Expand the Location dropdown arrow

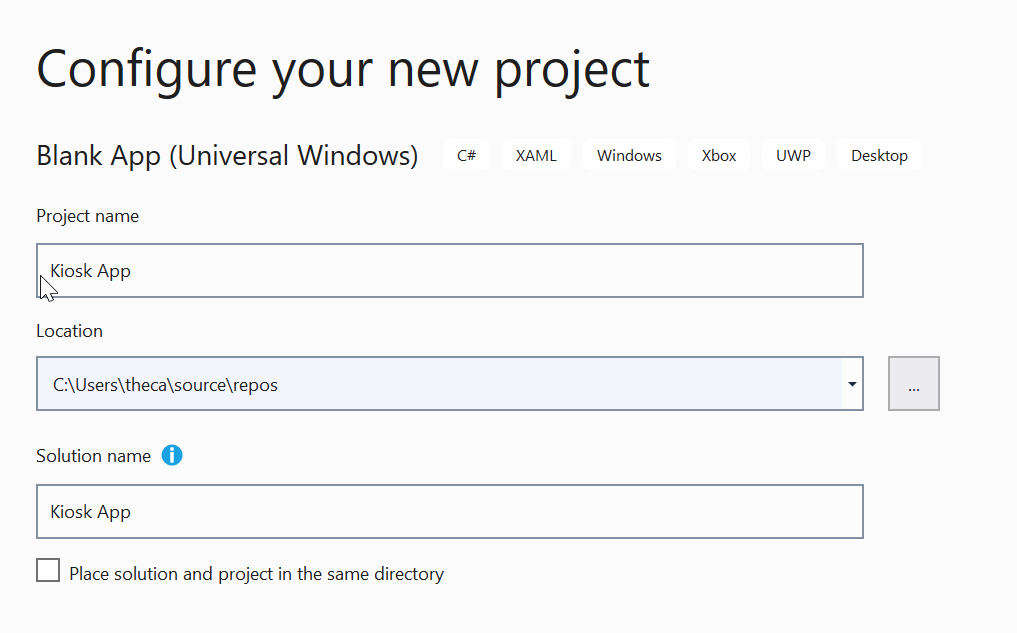point(851,384)
